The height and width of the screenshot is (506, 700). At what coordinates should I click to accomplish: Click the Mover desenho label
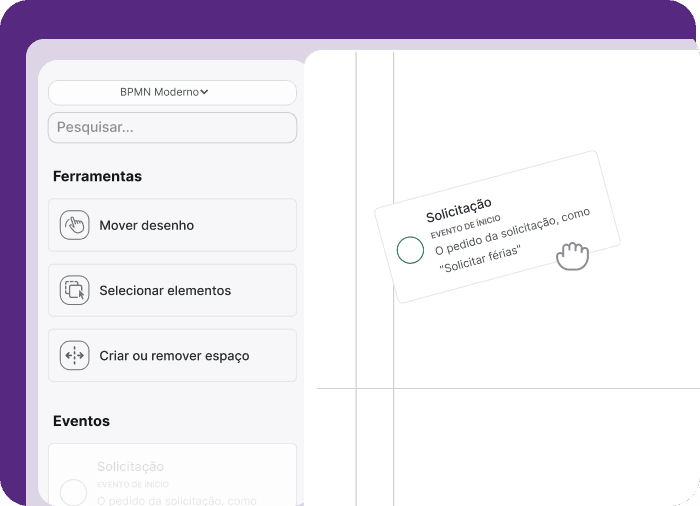[146, 226]
